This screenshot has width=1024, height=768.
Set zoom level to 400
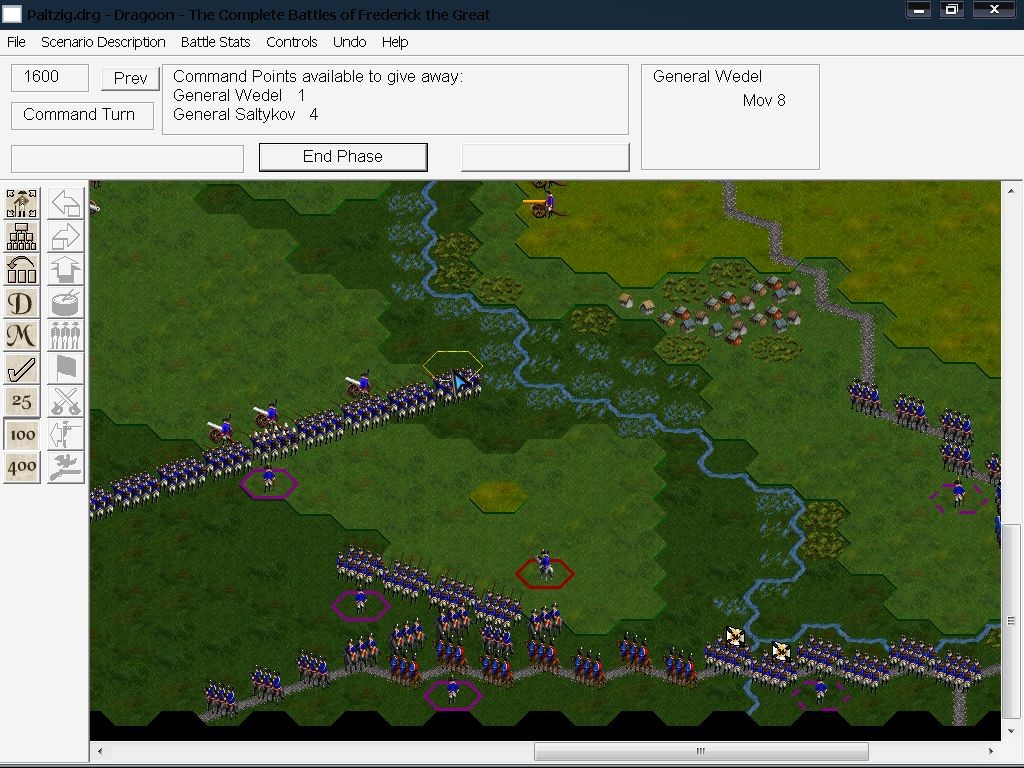point(22,467)
